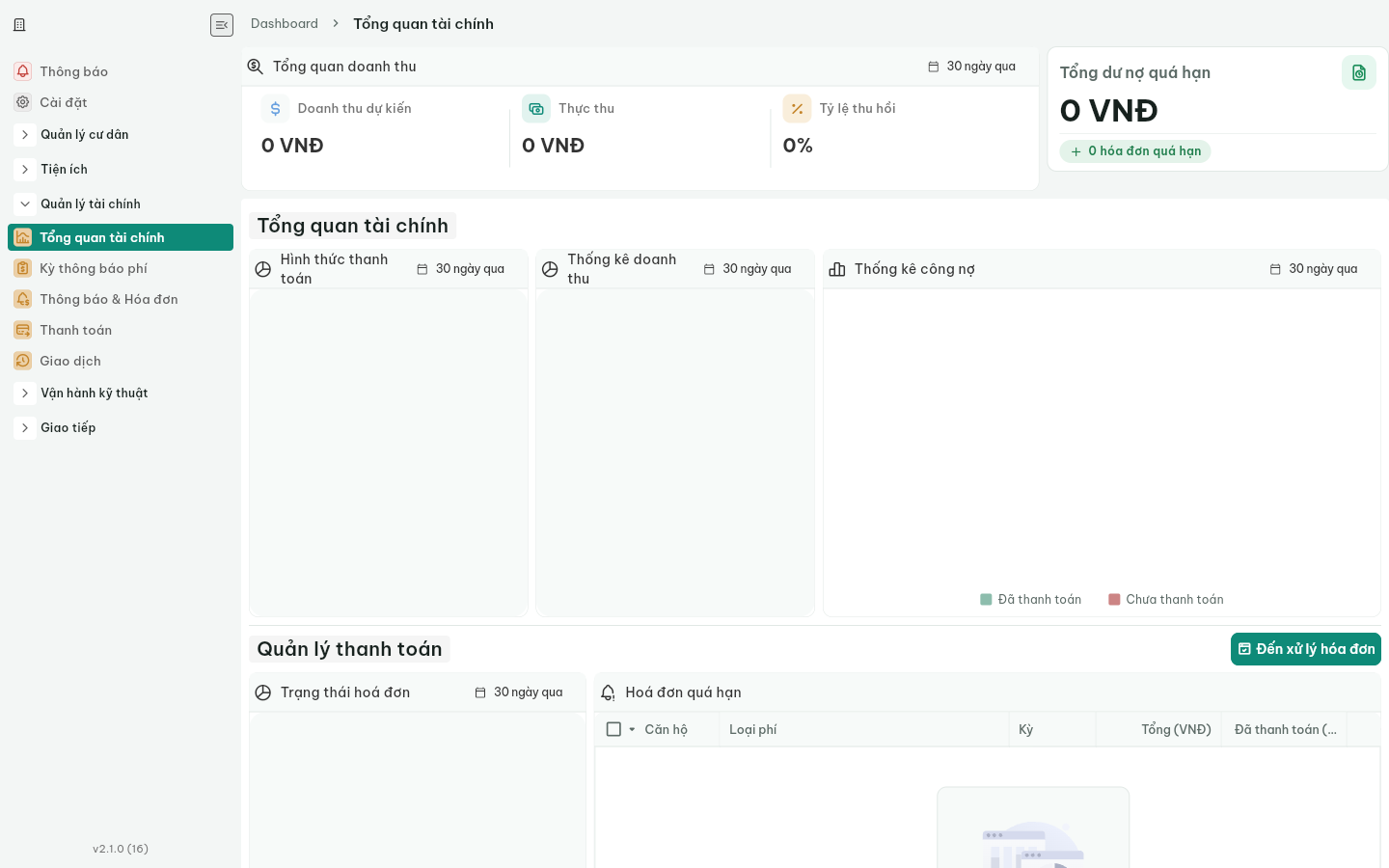This screenshot has width=1389, height=868.
Task: Sort by the Căn hộ column header
Action: coord(667,729)
